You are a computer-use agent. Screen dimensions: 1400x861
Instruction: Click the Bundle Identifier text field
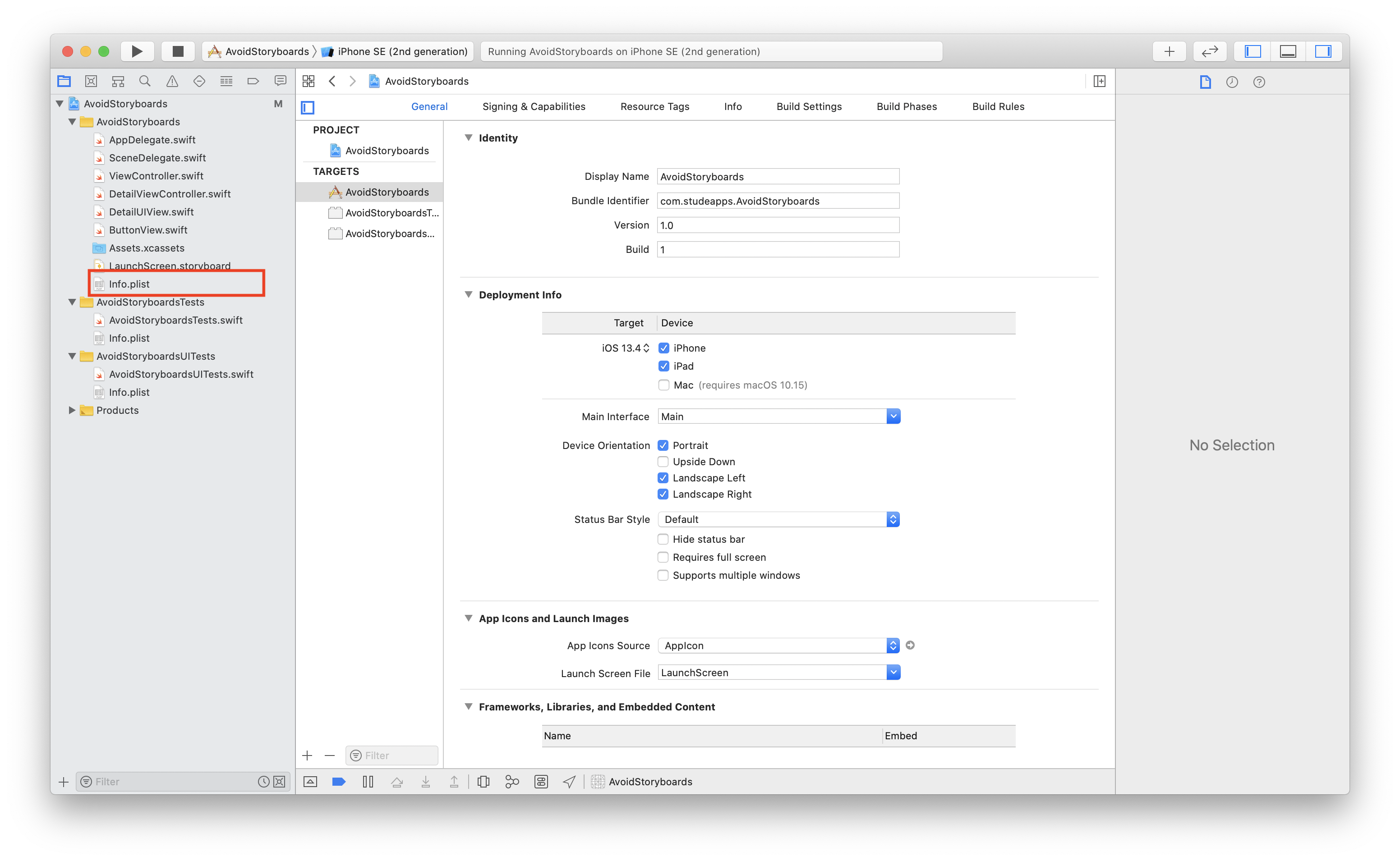coord(778,201)
